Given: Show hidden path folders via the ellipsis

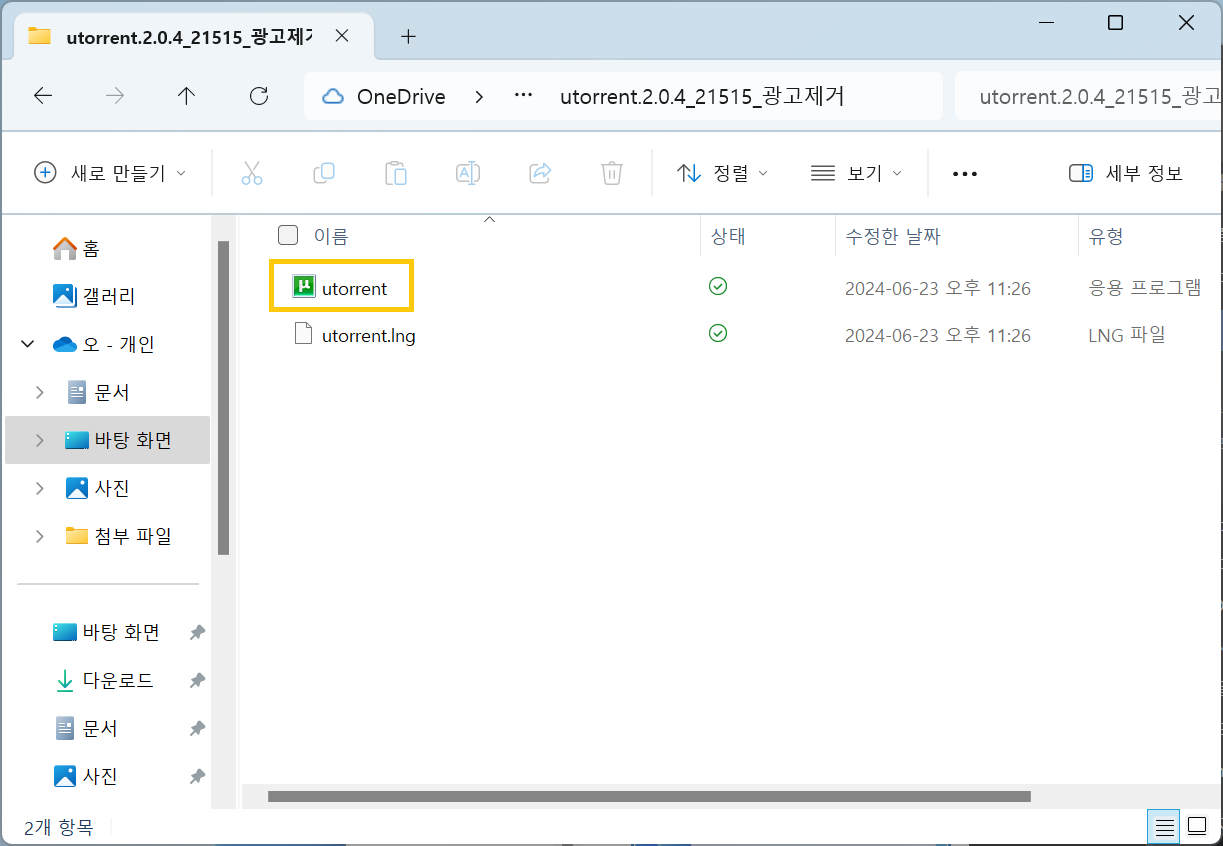Looking at the screenshot, I should point(523,97).
